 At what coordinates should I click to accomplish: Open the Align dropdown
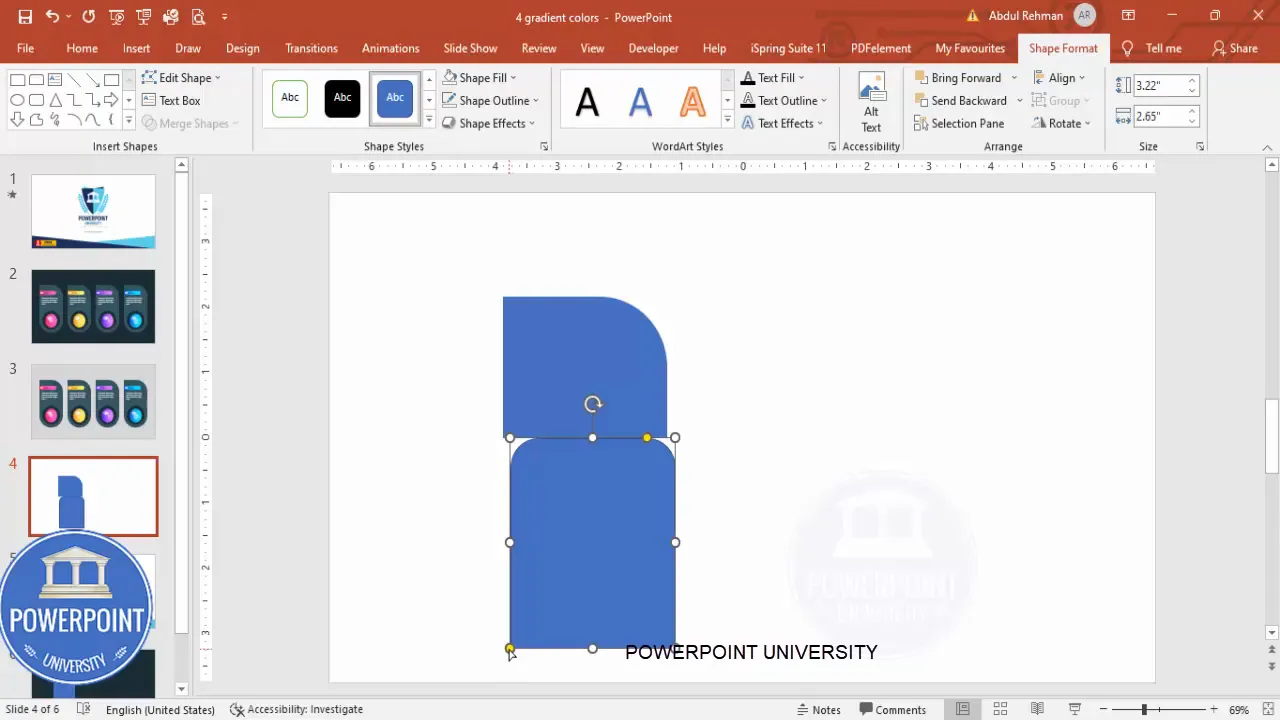click(1060, 77)
